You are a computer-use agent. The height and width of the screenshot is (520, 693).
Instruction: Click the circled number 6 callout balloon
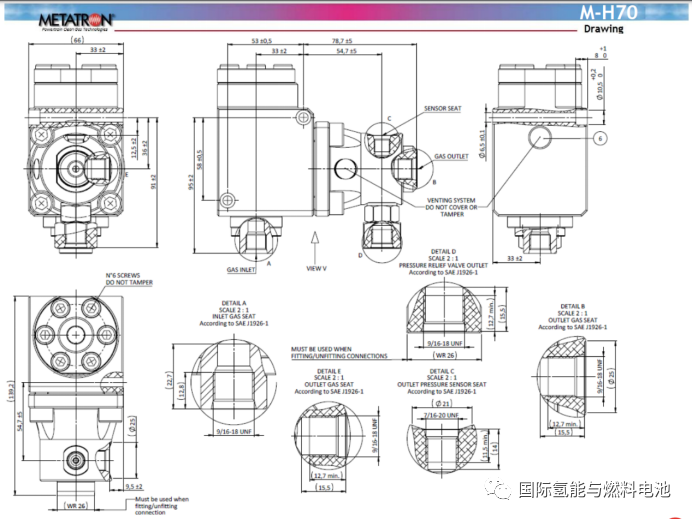[x=601, y=139]
